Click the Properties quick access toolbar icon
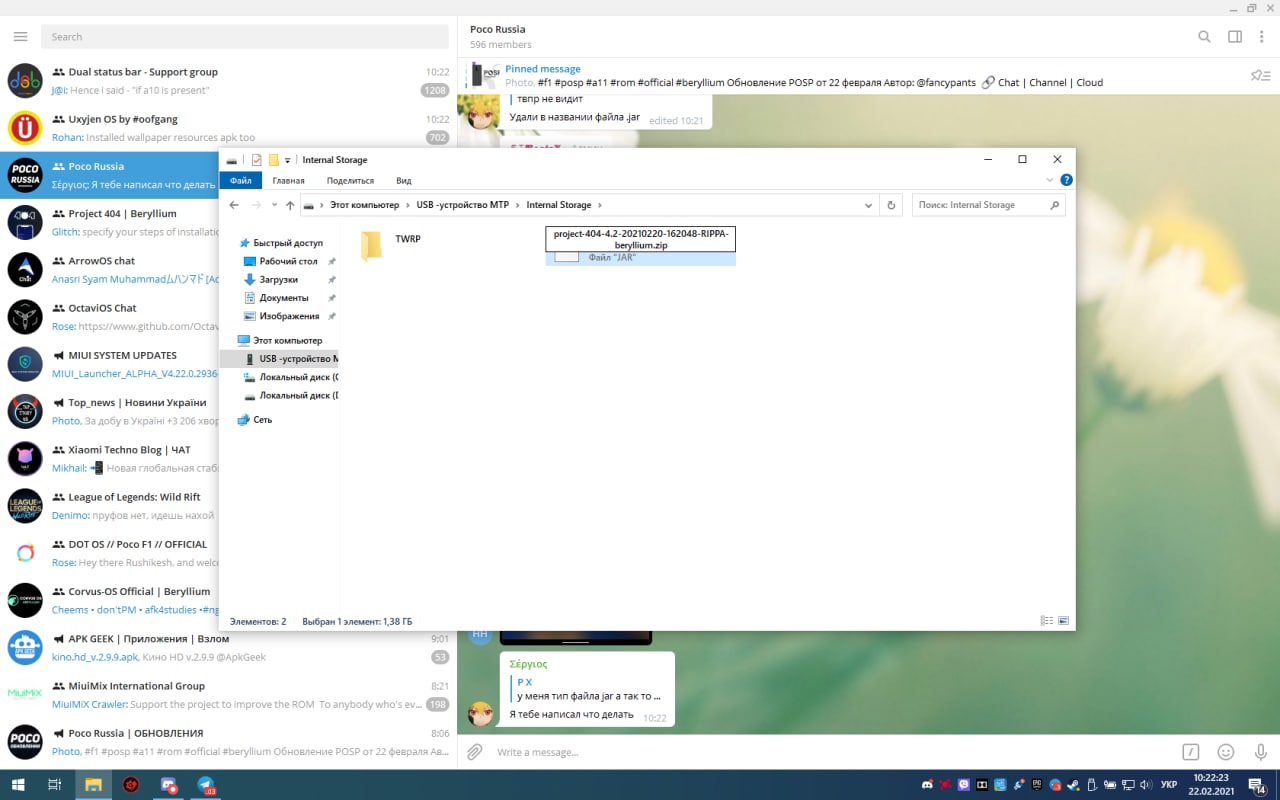 [x=257, y=160]
